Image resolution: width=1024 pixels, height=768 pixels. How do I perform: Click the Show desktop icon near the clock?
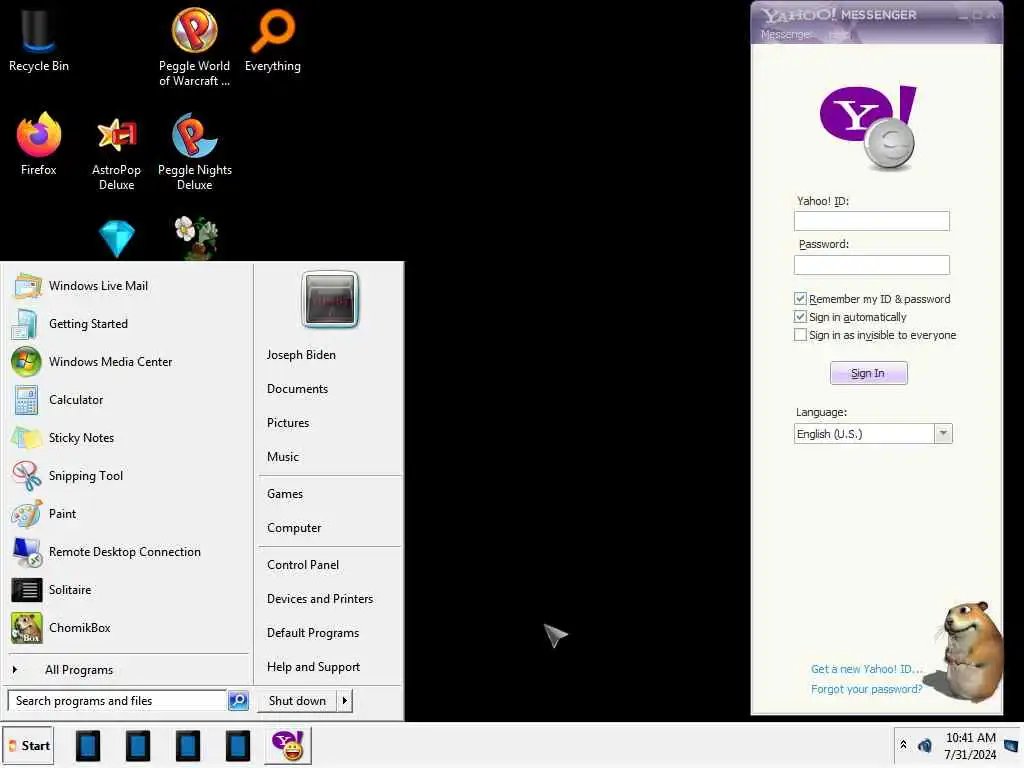tap(1012, 745)
